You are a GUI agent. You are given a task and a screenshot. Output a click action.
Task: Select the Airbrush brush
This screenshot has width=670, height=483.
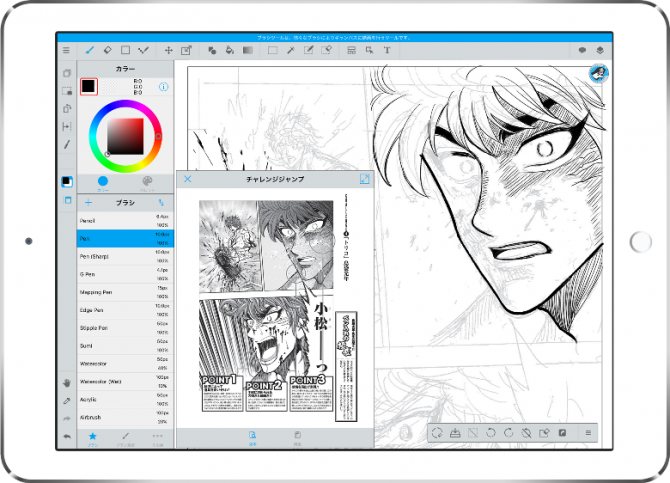tap(125, 417)
